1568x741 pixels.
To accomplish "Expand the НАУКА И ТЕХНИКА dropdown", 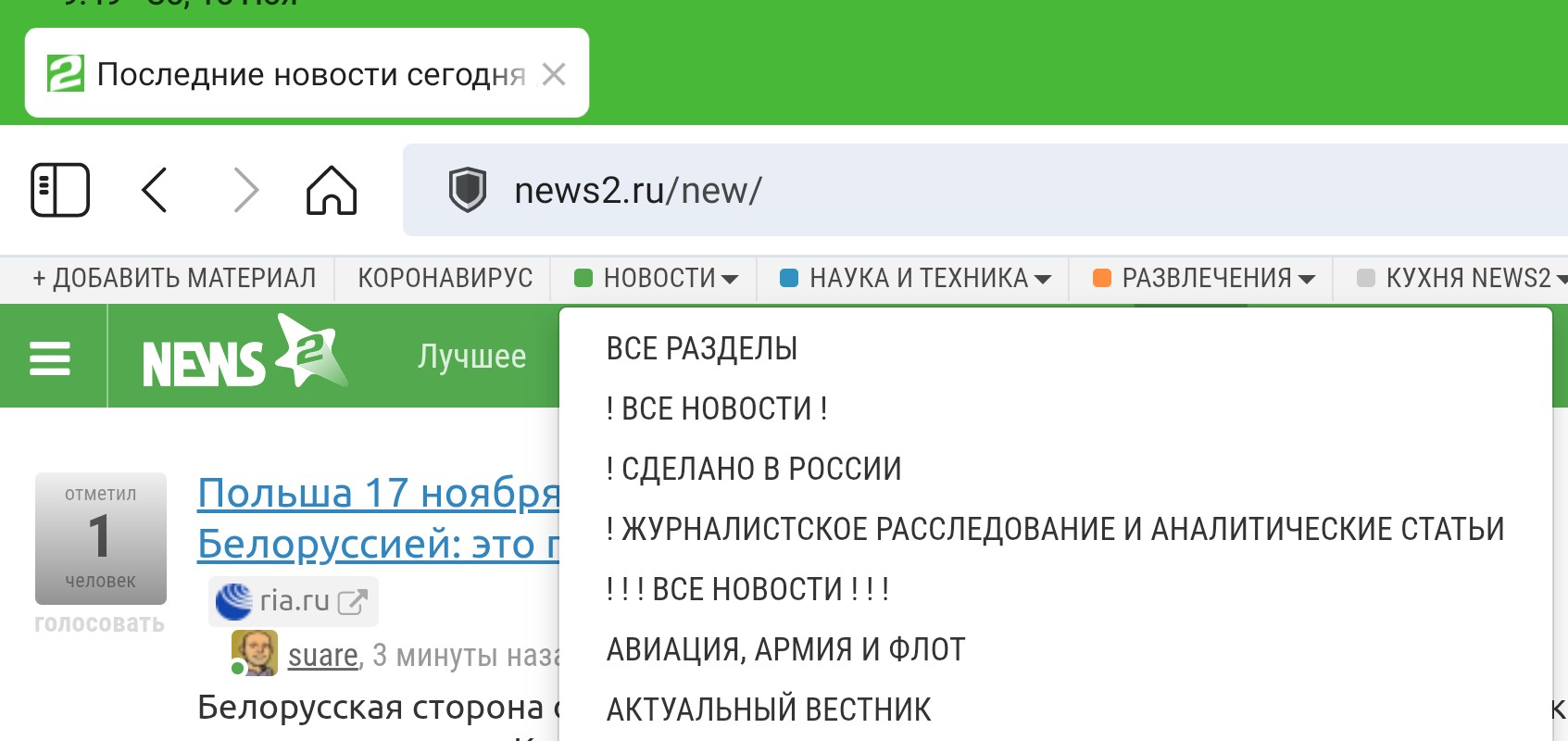I will [915, 278].
